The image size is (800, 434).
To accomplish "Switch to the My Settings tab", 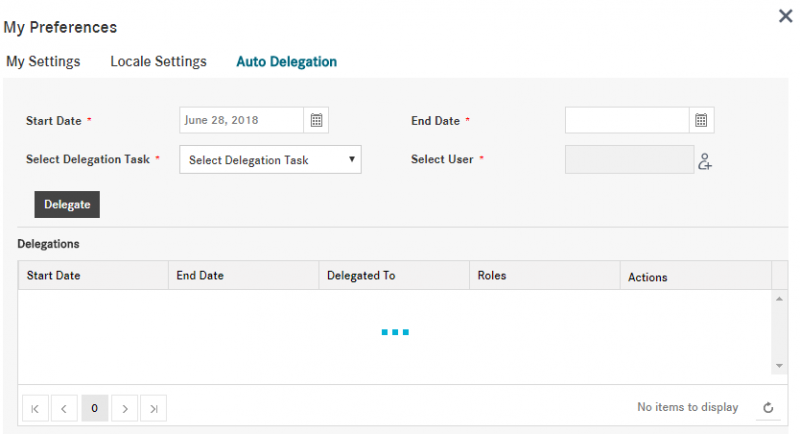I will pyautogui.click(x=43, y=62).
